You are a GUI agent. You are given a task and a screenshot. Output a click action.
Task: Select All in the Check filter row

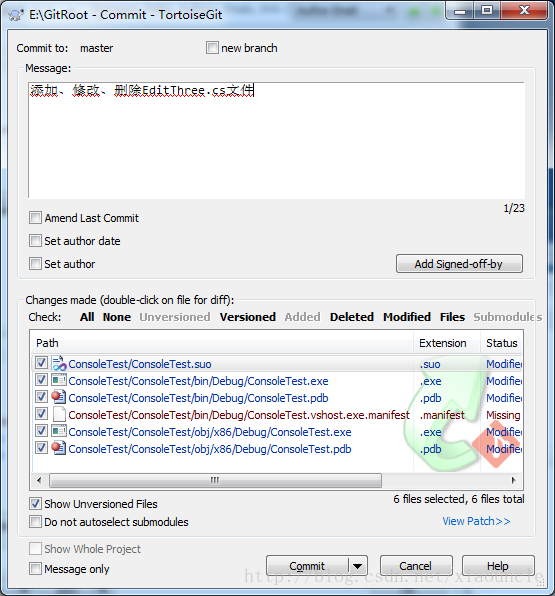(87, 317)
